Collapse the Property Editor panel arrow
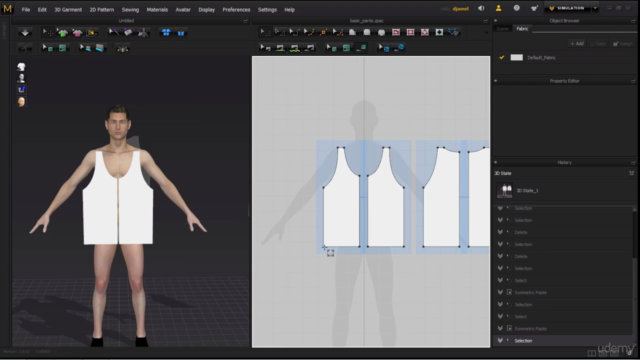 click(496, 81)
